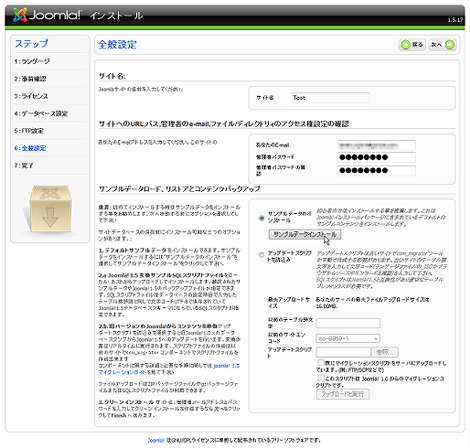
Task: Select step 1 ランゲージ in the steps list
Action: [32, 61]
